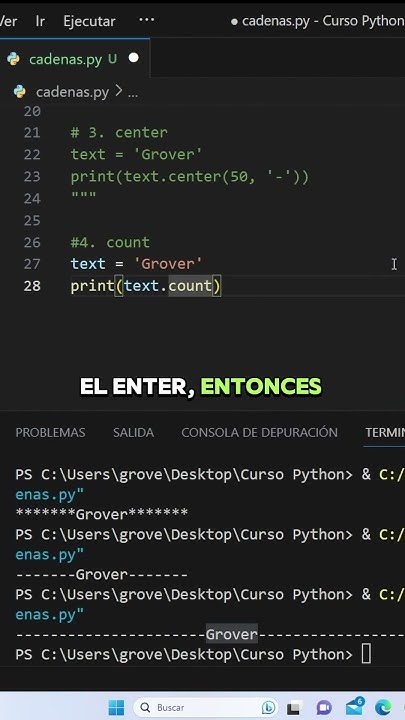Open the Windows Start menu
This screenshot has width=405, height=720.
(x=116, y=707)
